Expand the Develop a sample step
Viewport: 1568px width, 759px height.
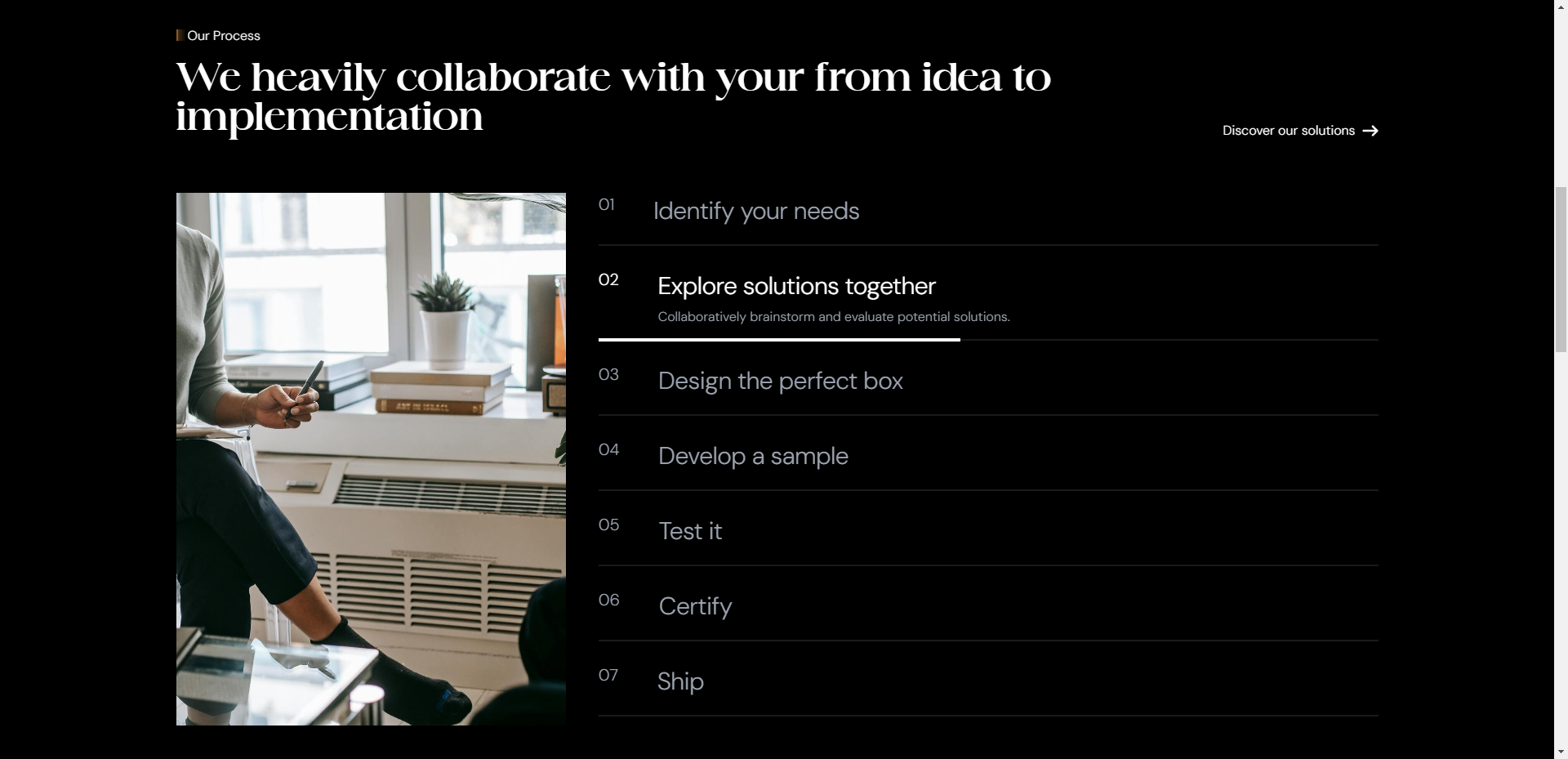point(753,457)
